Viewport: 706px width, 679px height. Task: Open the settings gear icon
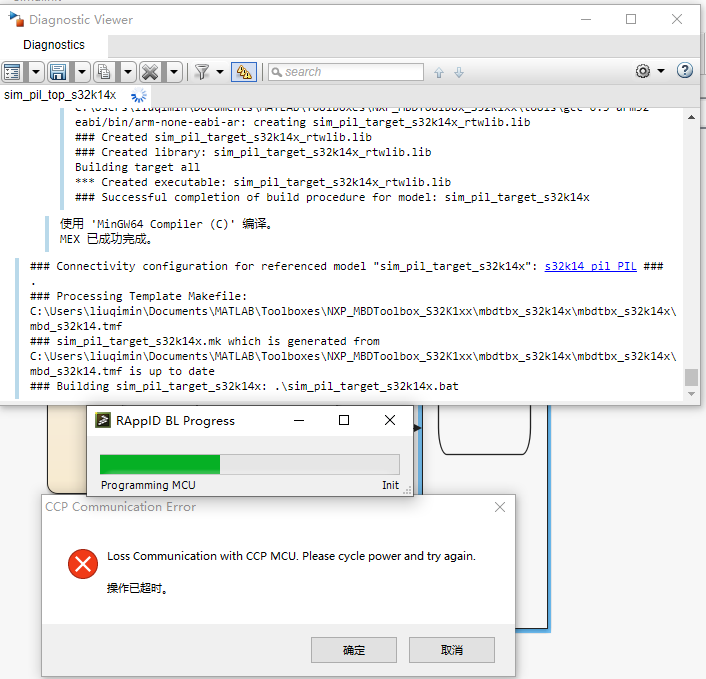[643, 71]
